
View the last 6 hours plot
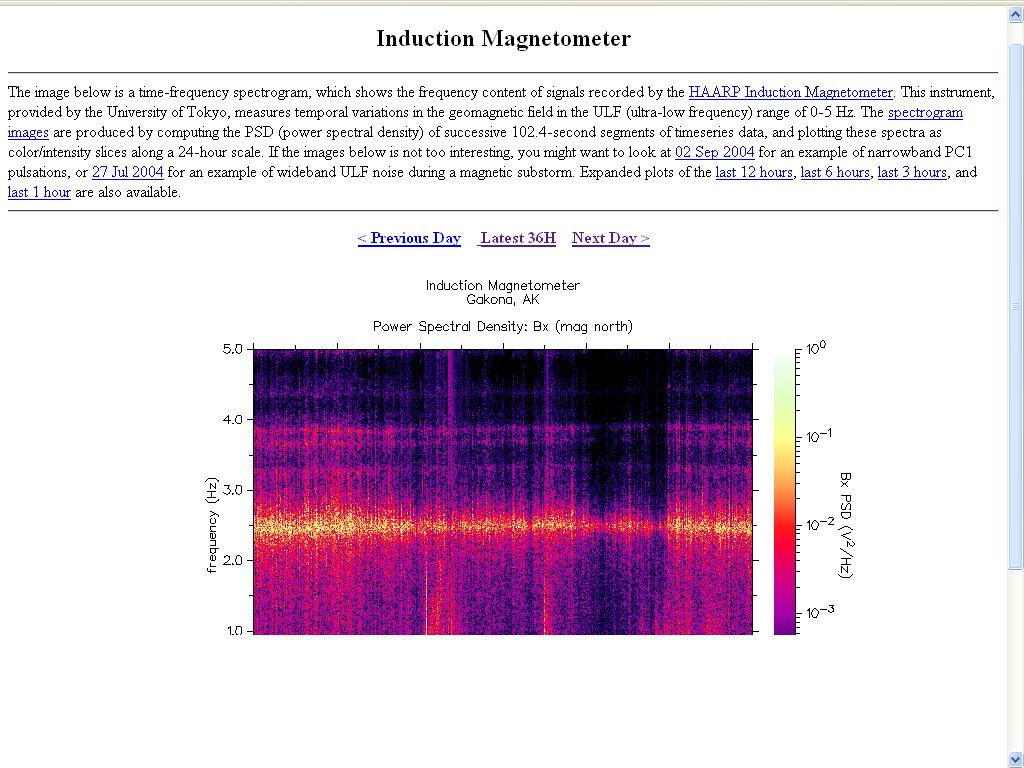[x=835, y=172]
